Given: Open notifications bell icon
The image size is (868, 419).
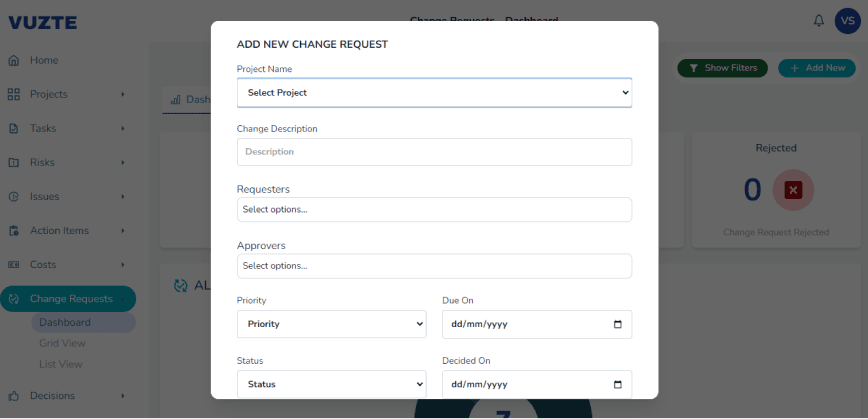Looking at the screenshot, I should pos(819,21).
